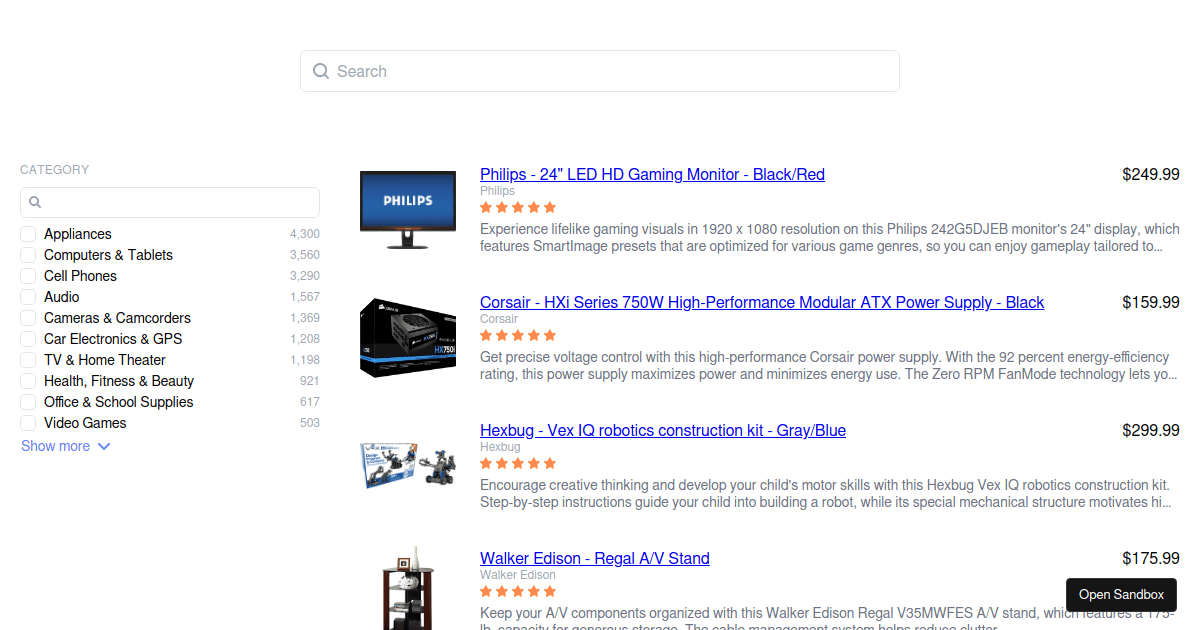Check the Appliances category checkbox
The width and height of the screenshot is (1200, 630).
[x=28, y=234]
